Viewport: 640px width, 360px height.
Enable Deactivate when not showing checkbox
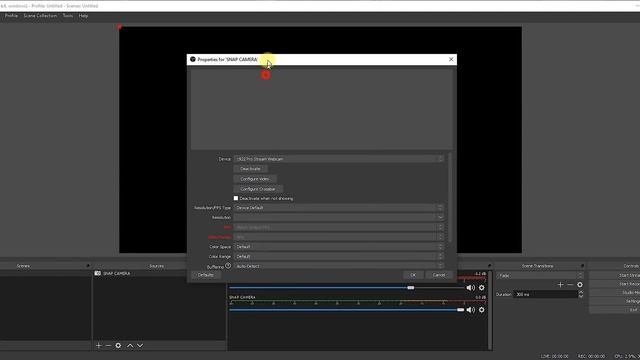[236, 198]
